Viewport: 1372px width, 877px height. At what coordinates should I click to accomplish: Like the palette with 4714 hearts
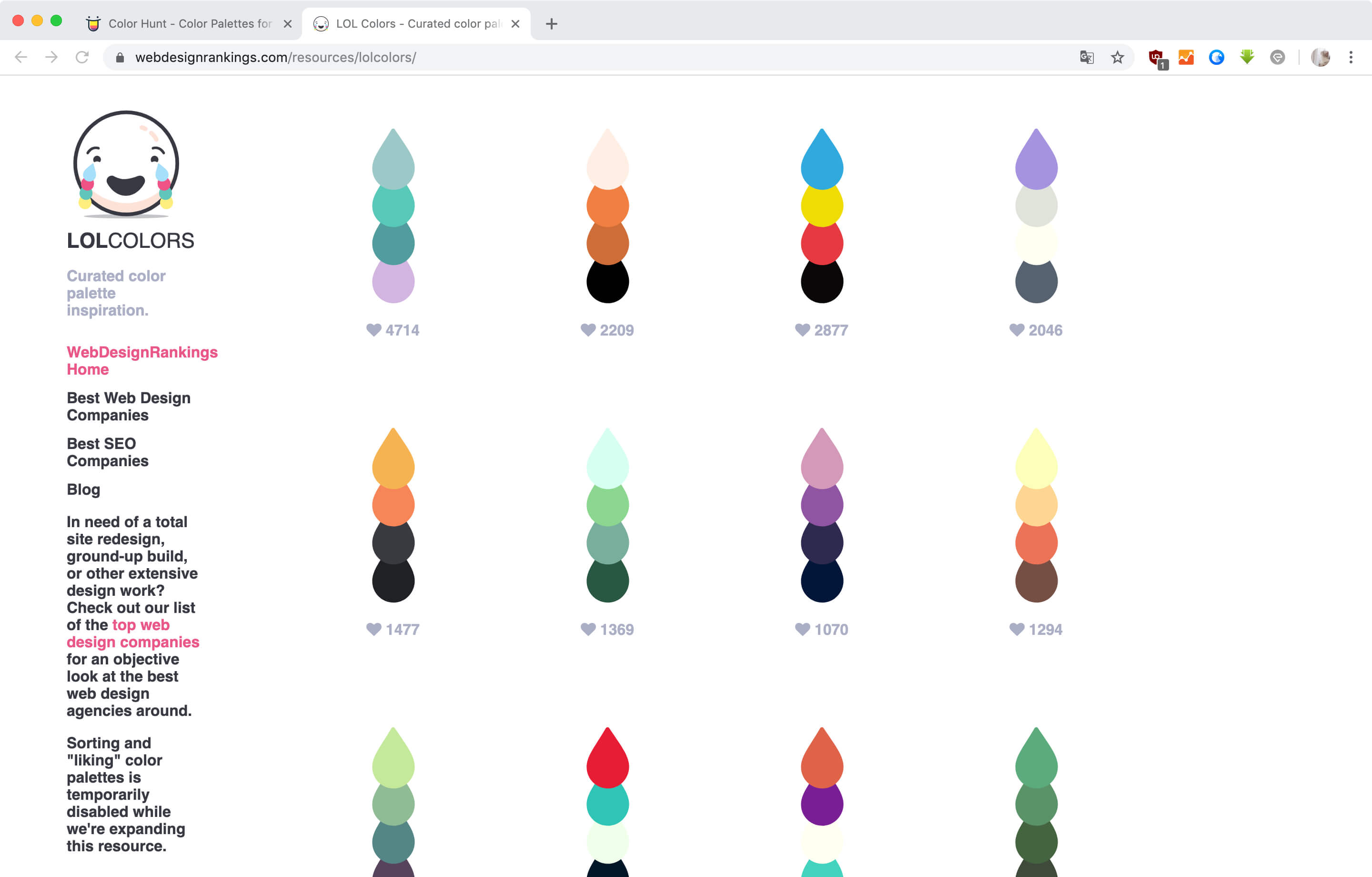click(x=374, y=329)
